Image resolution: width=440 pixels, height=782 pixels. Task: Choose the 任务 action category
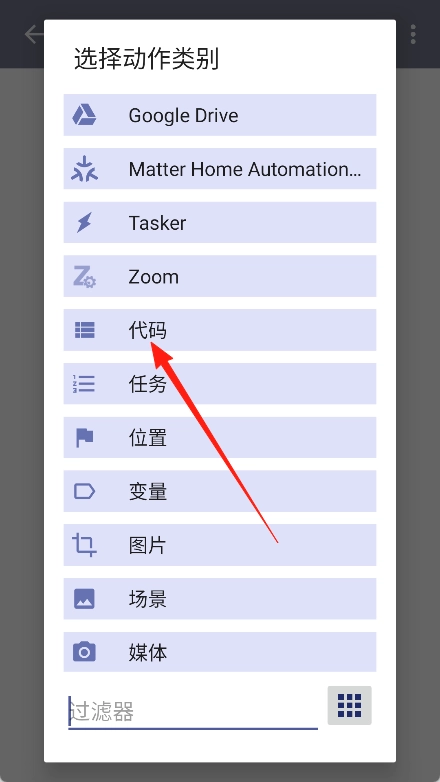point(220,384)
